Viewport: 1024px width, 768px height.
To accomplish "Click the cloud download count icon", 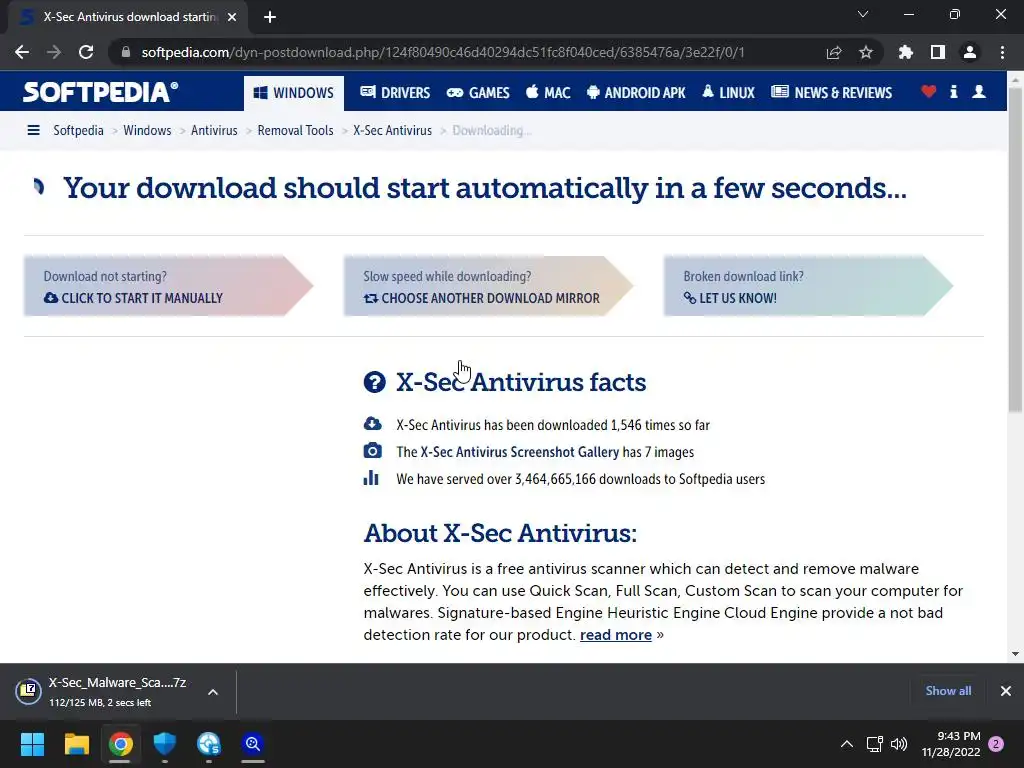I will (372, 424).
